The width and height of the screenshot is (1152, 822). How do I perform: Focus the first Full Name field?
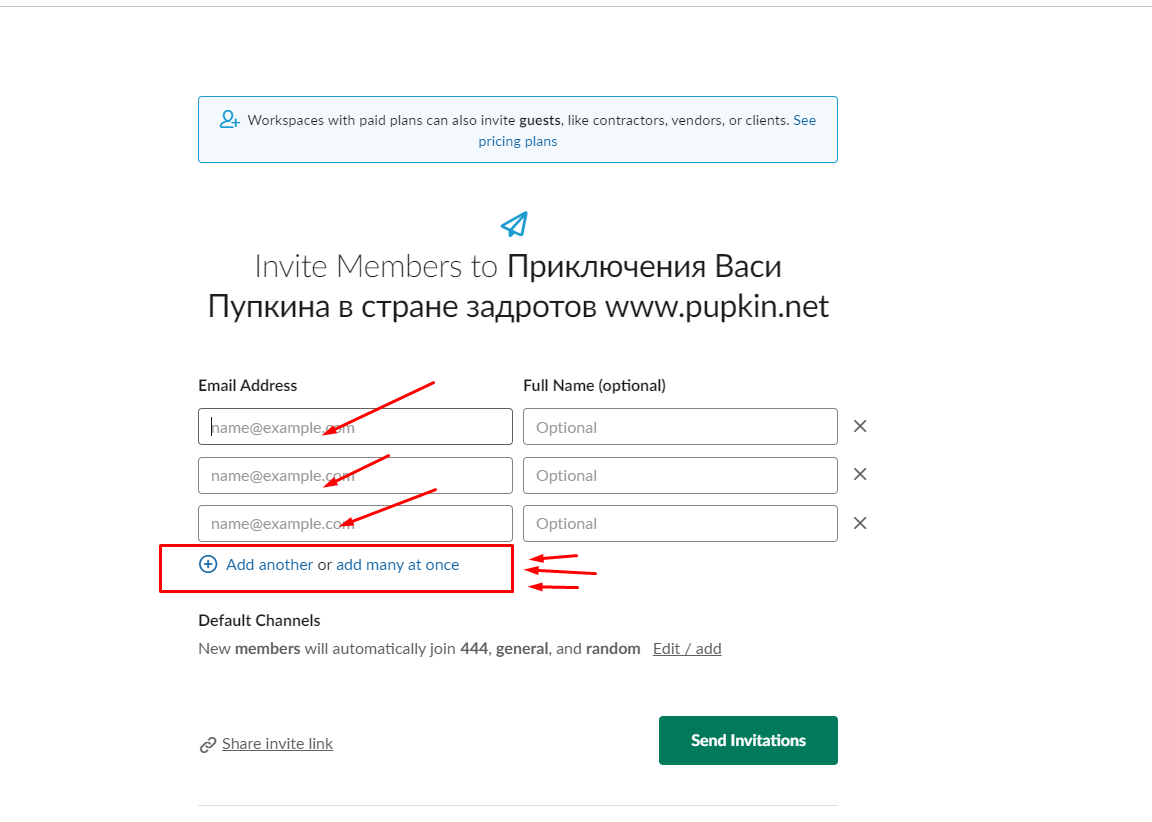click(680, 427)
